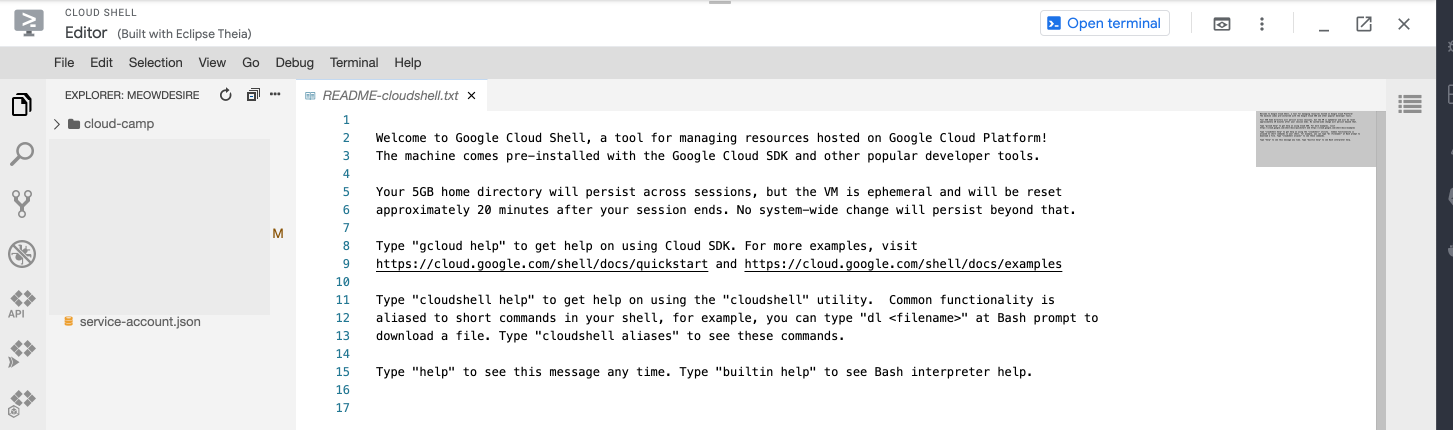The width and height of the screenshot is (1453, 430).
Task: Open the service-account.json file
Action: click(x=140, y=322)
